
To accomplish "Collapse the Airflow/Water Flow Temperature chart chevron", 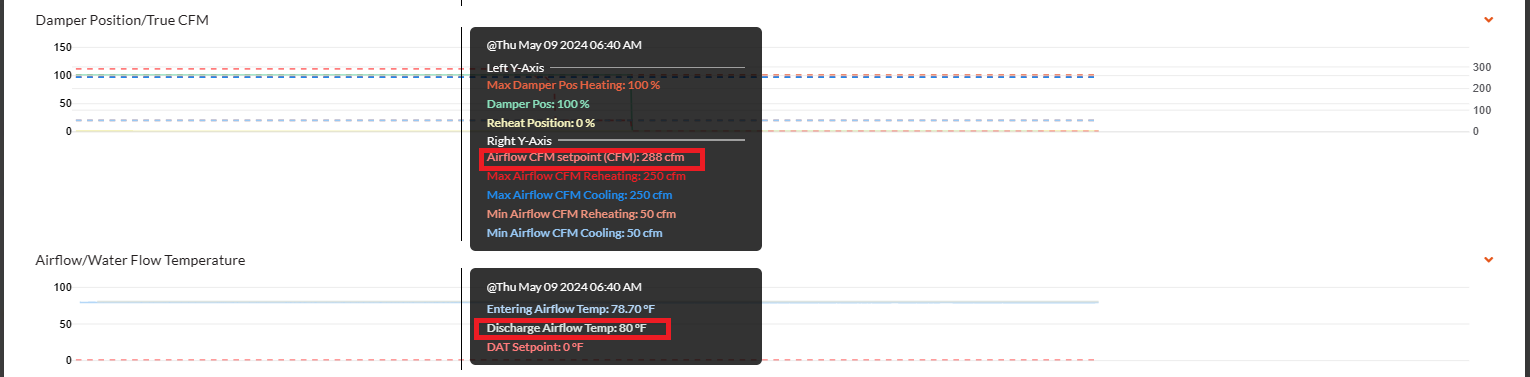I will (x=1488, y=260).
